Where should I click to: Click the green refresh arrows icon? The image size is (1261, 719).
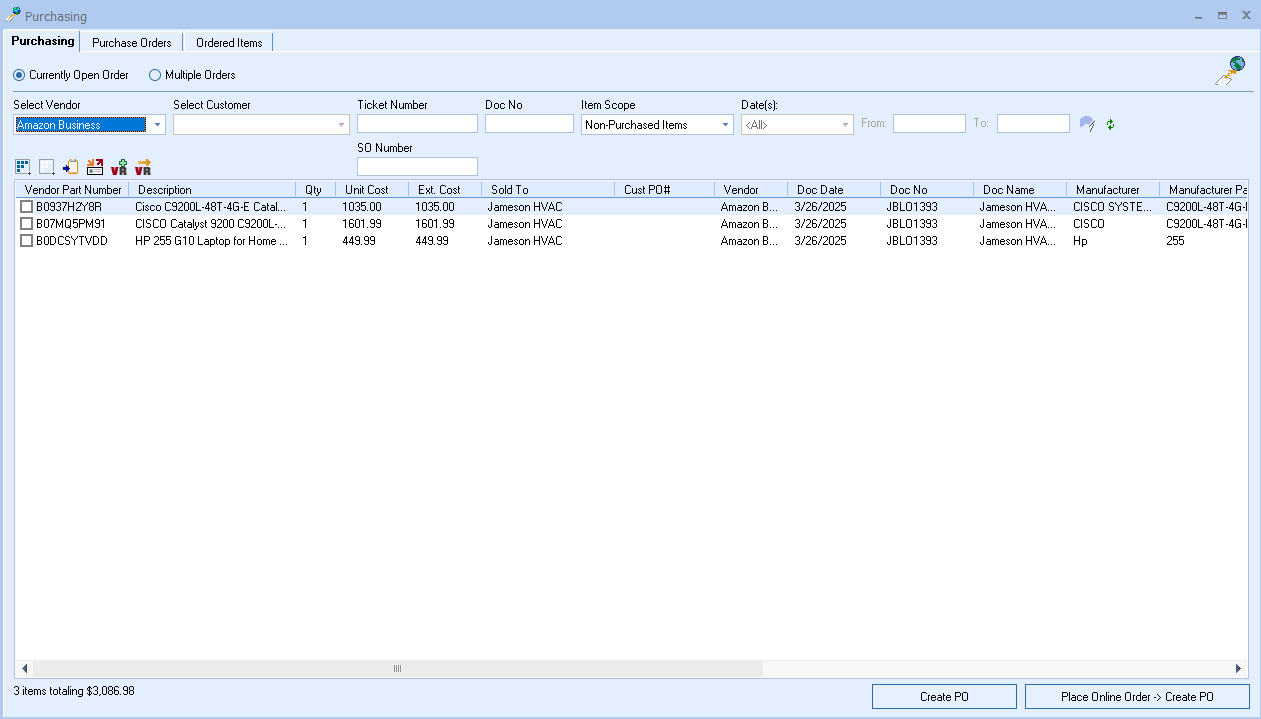tap(1110, 124)
